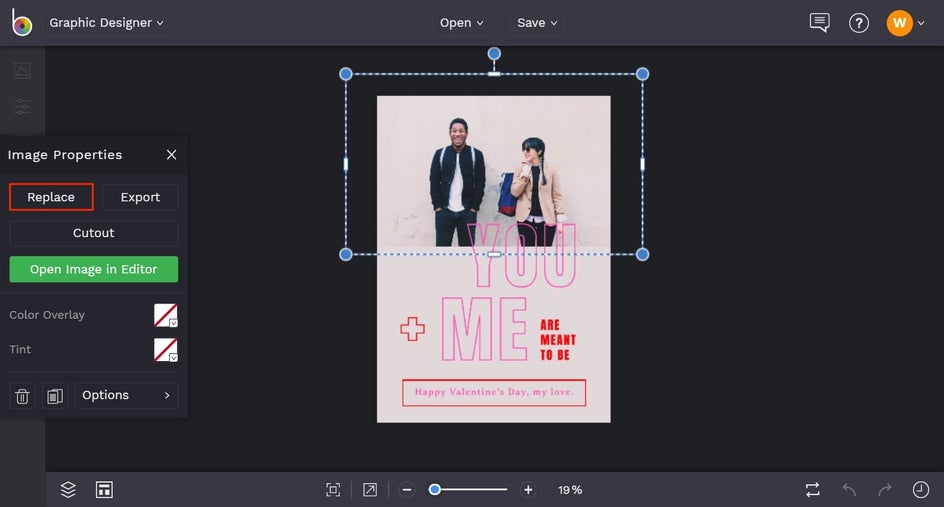
Task: Click the Undo arrow
Action: click(849, 490)
